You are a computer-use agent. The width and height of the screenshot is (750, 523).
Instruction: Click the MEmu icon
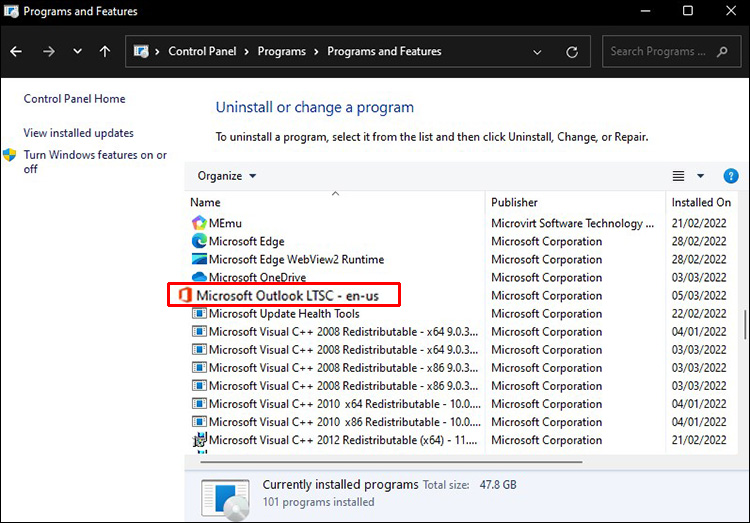199,223
